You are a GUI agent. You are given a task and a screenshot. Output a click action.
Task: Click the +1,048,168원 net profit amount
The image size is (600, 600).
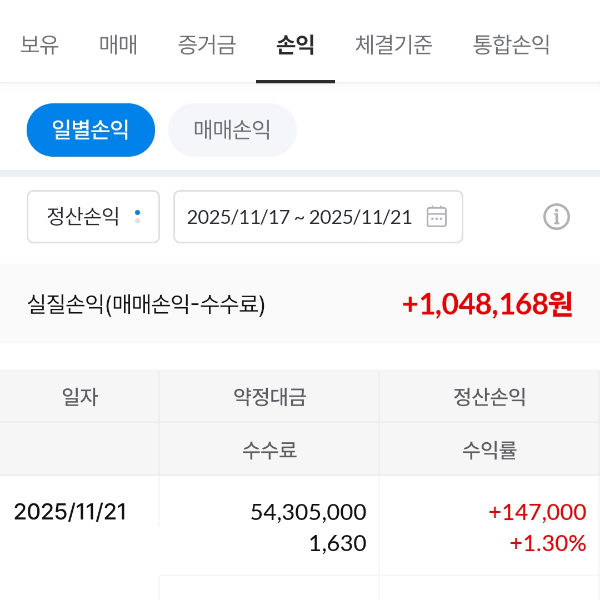(487, 304)
